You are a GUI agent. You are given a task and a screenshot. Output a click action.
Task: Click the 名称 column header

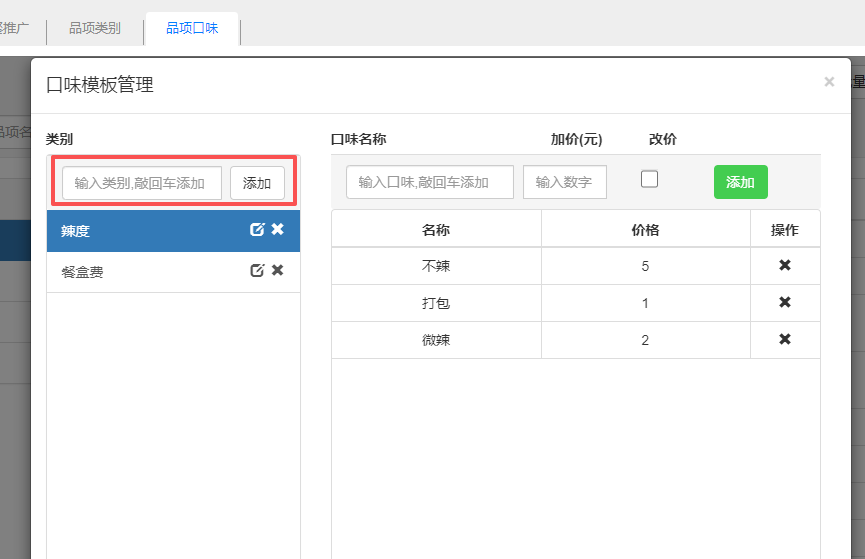click(x=436, y=230)
